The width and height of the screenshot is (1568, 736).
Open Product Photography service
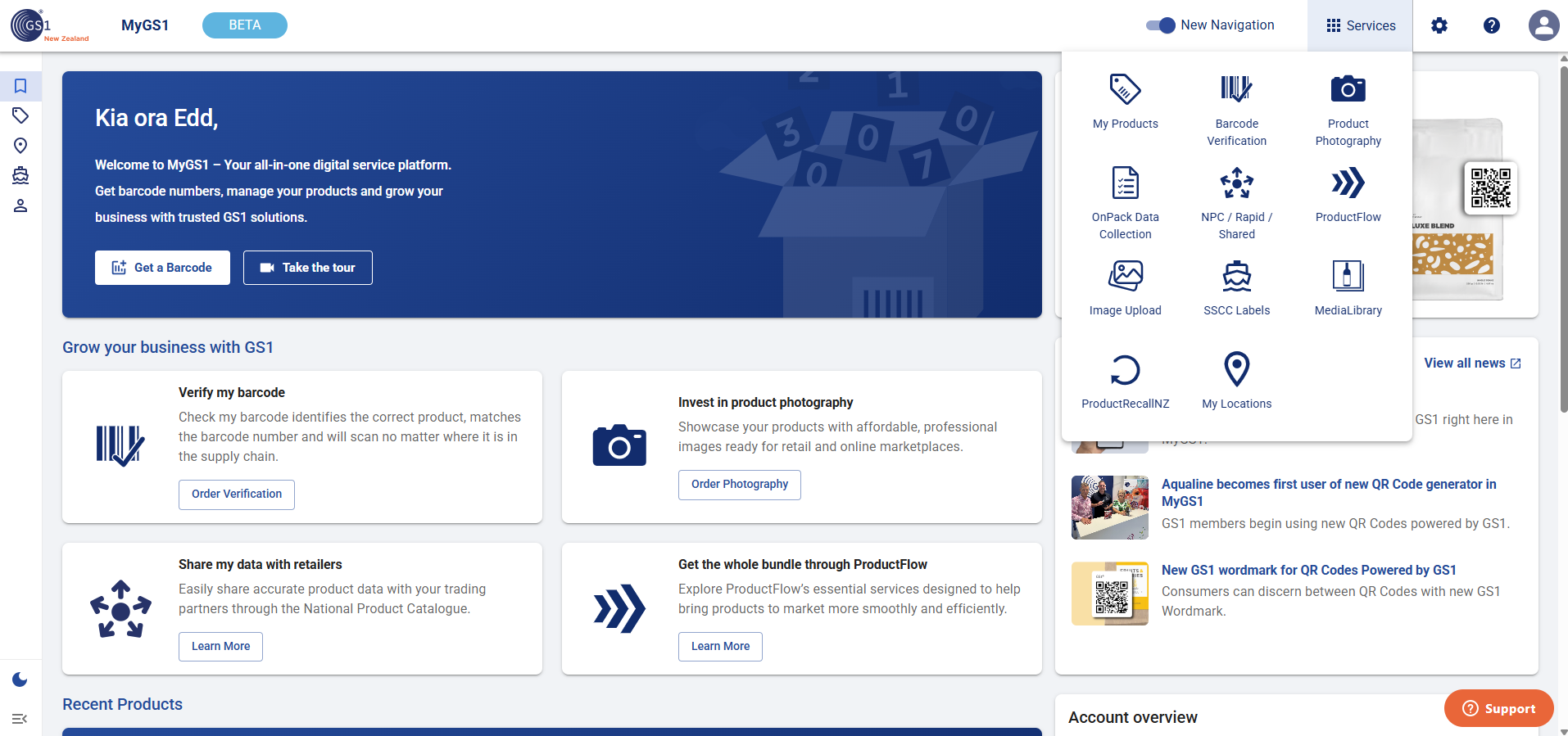coord(1348,111)
